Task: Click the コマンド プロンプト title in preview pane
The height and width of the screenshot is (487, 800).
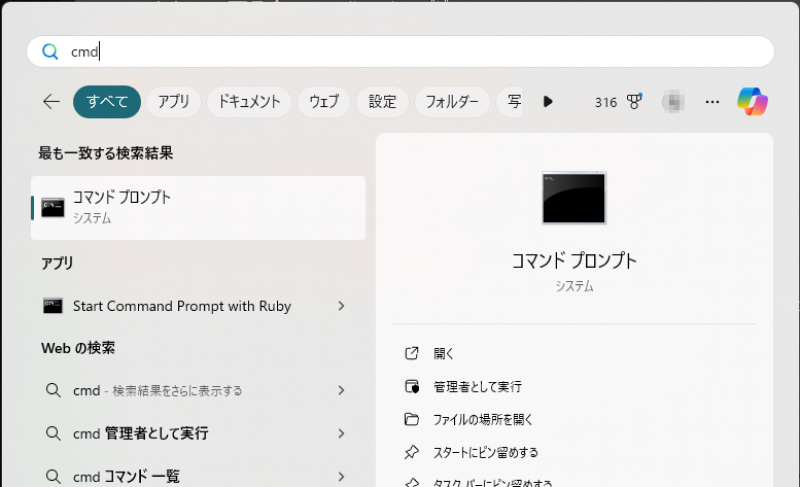Action: click(x=574, y=261)
